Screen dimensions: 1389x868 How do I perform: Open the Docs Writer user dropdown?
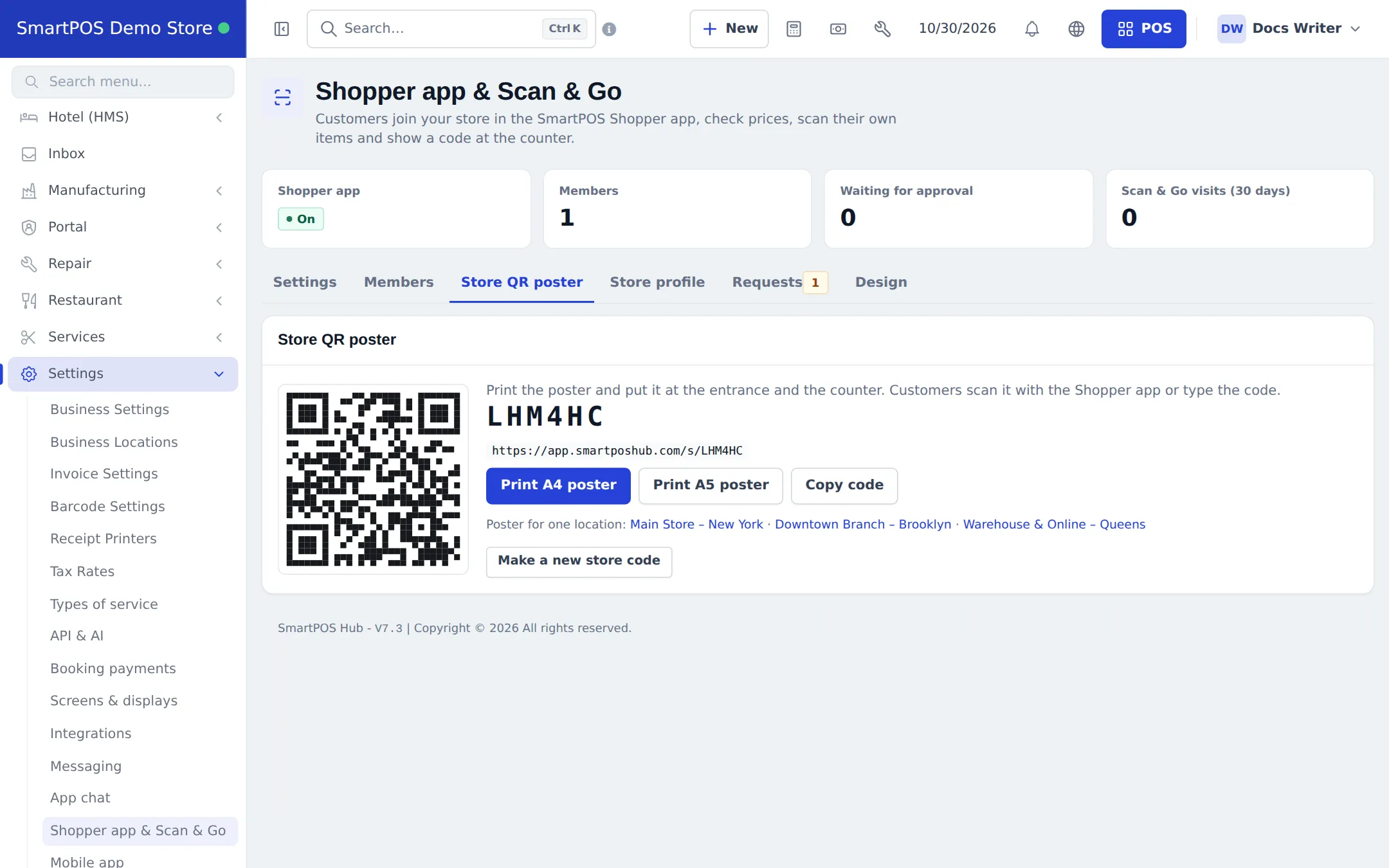pos(1289,29)
